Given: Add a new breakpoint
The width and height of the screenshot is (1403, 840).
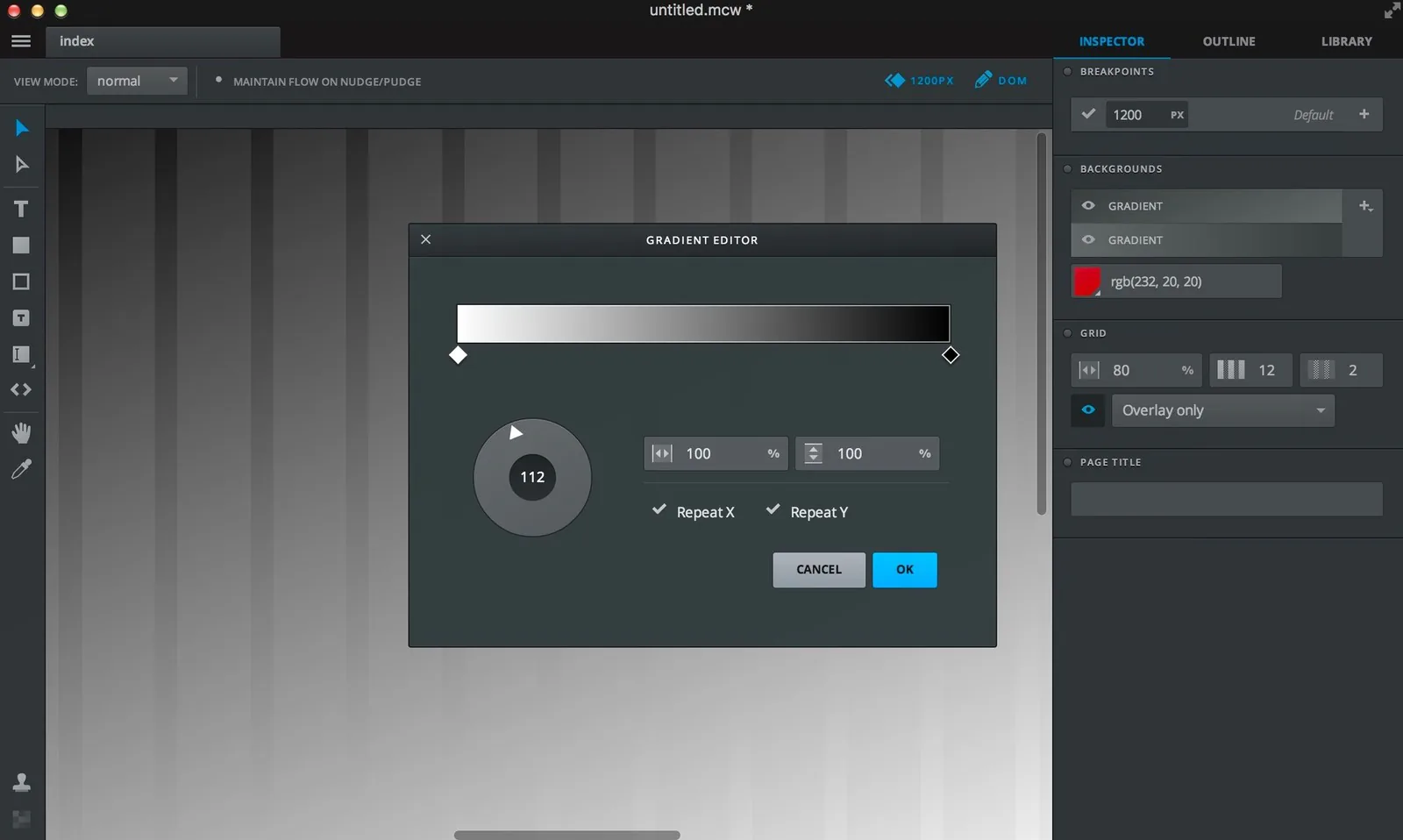Looking at the screenshot, I should coord(1364,114).
